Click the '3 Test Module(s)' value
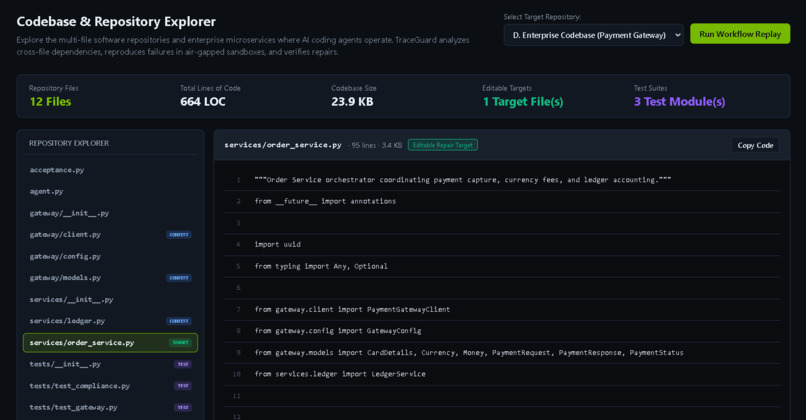Screen dimensions: 806x420 pyautogui.click(x=679, y=102)
